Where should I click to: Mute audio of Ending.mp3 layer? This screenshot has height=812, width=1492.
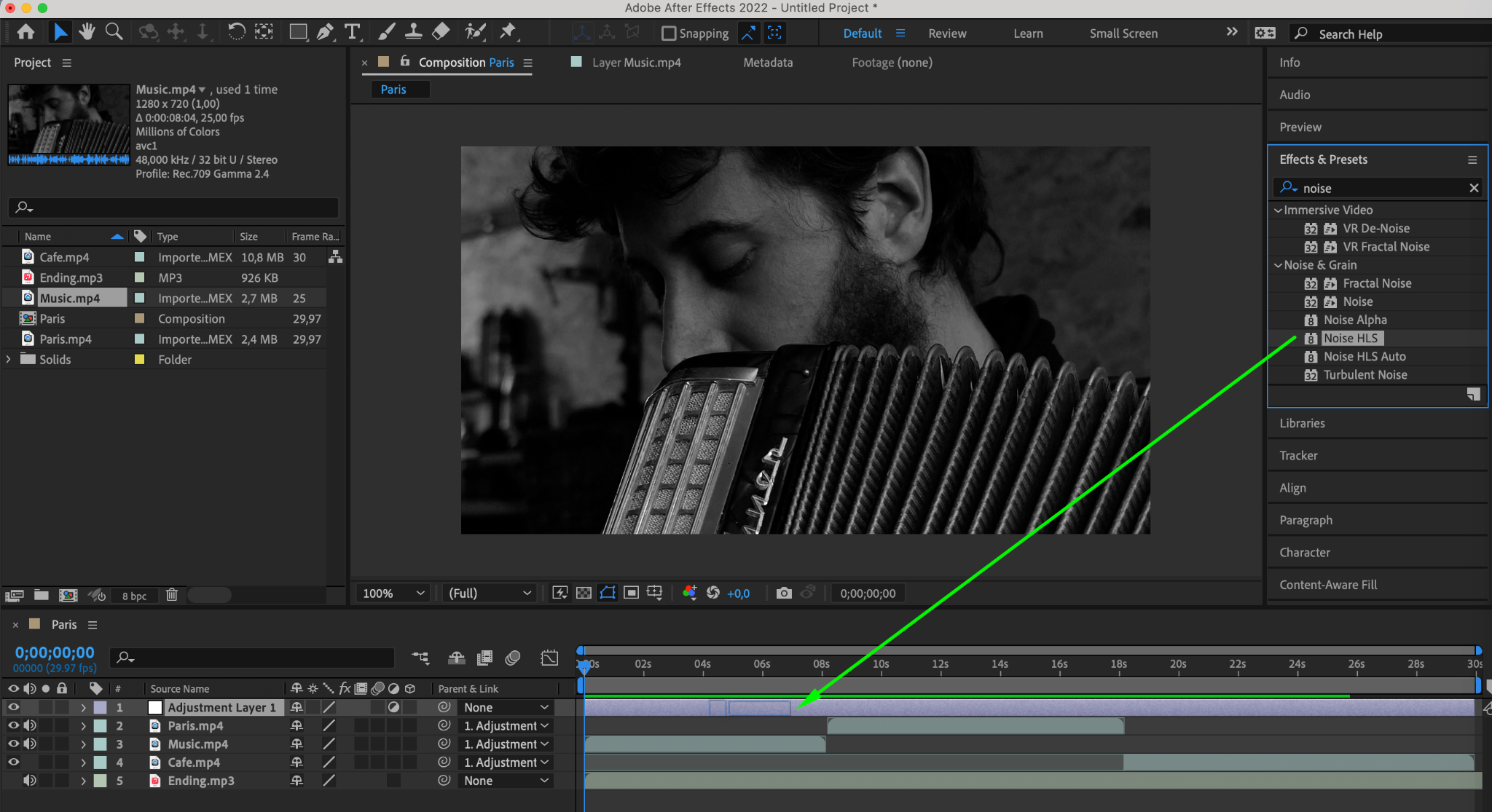[30, 781]
